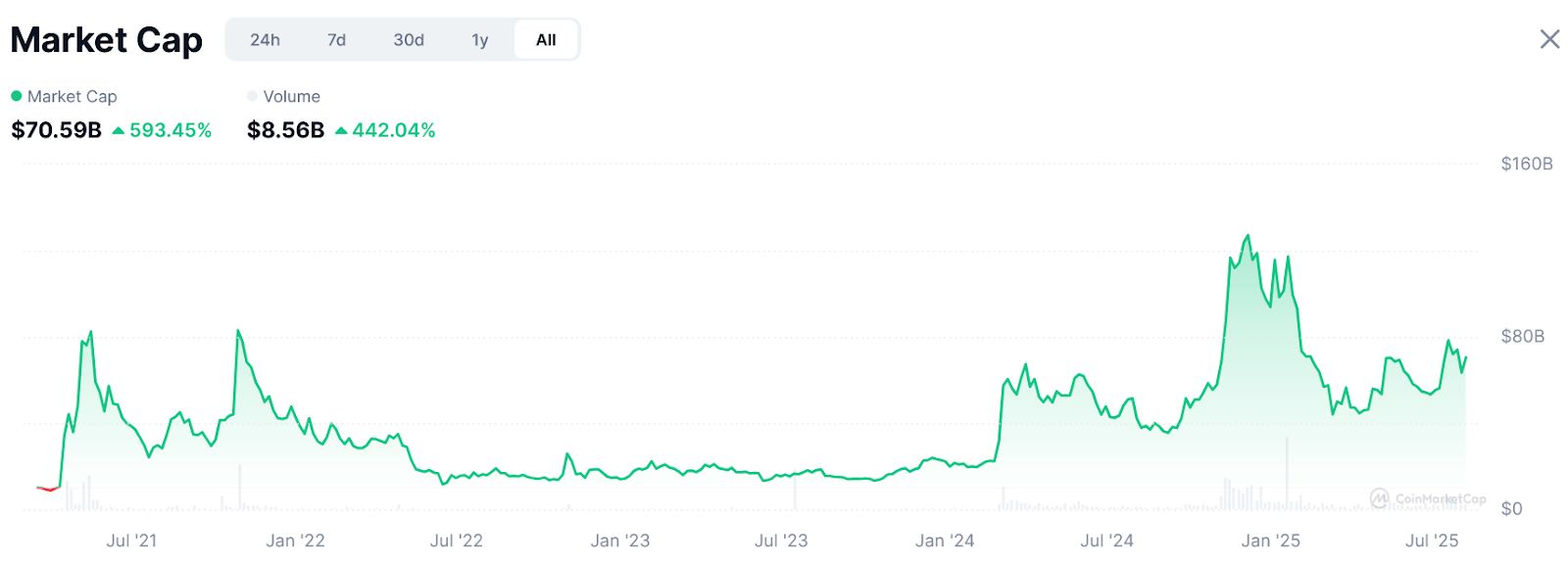1568x564 pixels.
Task: Select the 1y time range tab
Action: (x=479, y=40)
